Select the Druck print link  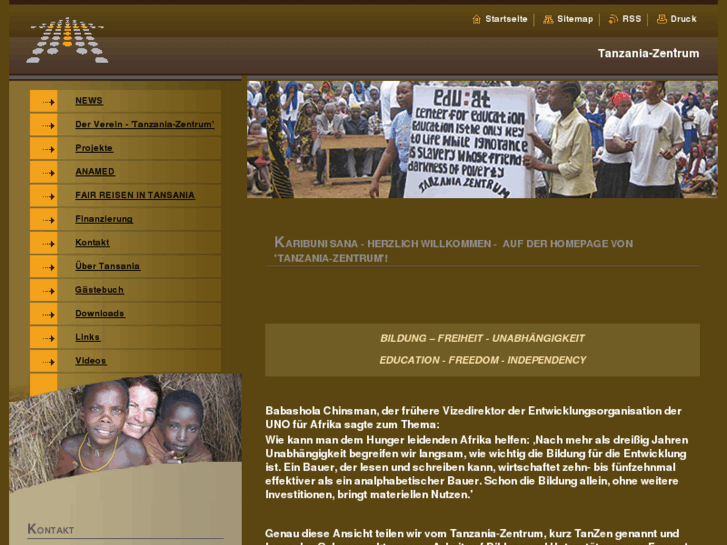[683, 19]
